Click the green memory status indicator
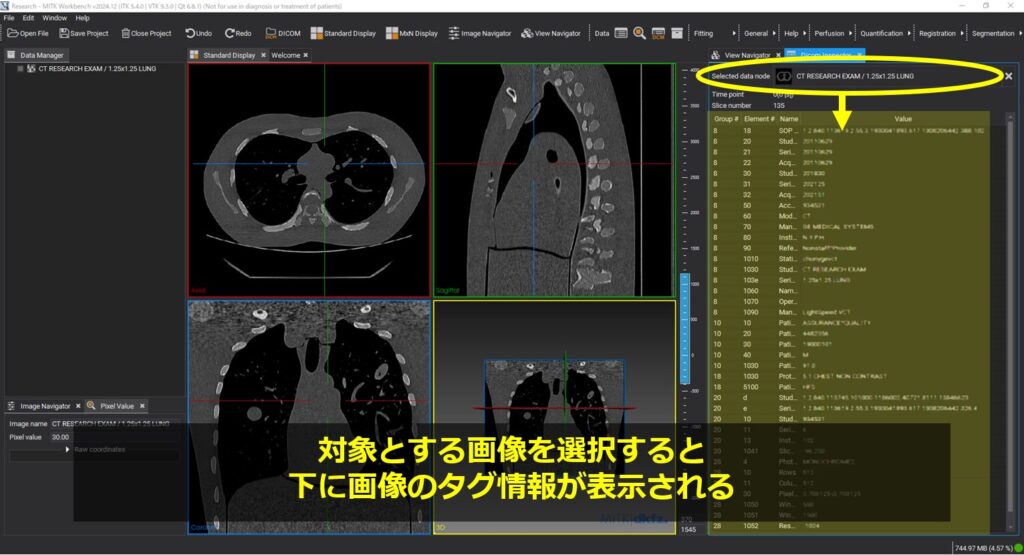Image resolution: width=1024 pixels, height=555 pixels. [x=1019, y=548]
